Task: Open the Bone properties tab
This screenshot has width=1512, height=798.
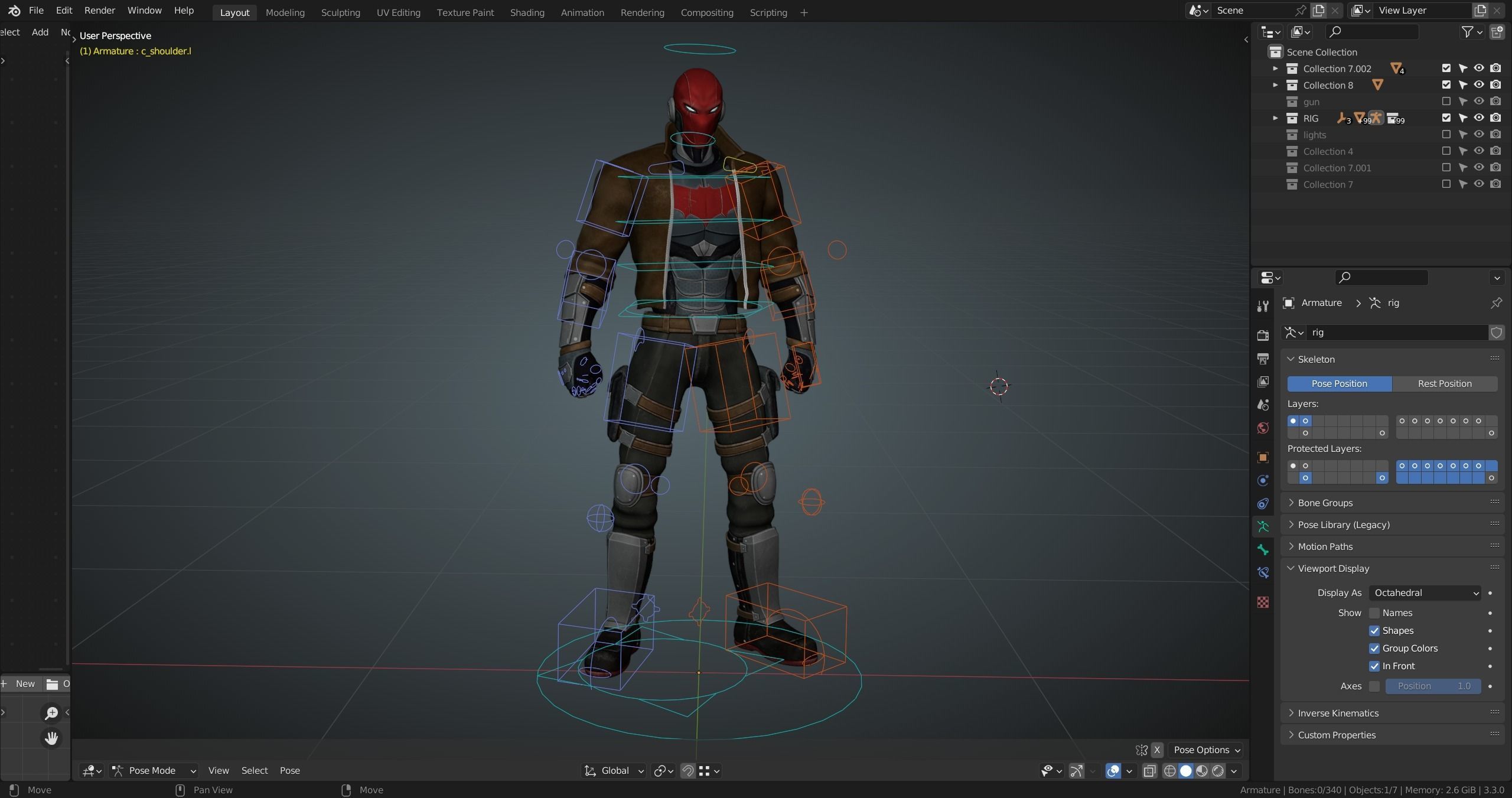Action: point(1263,549)
